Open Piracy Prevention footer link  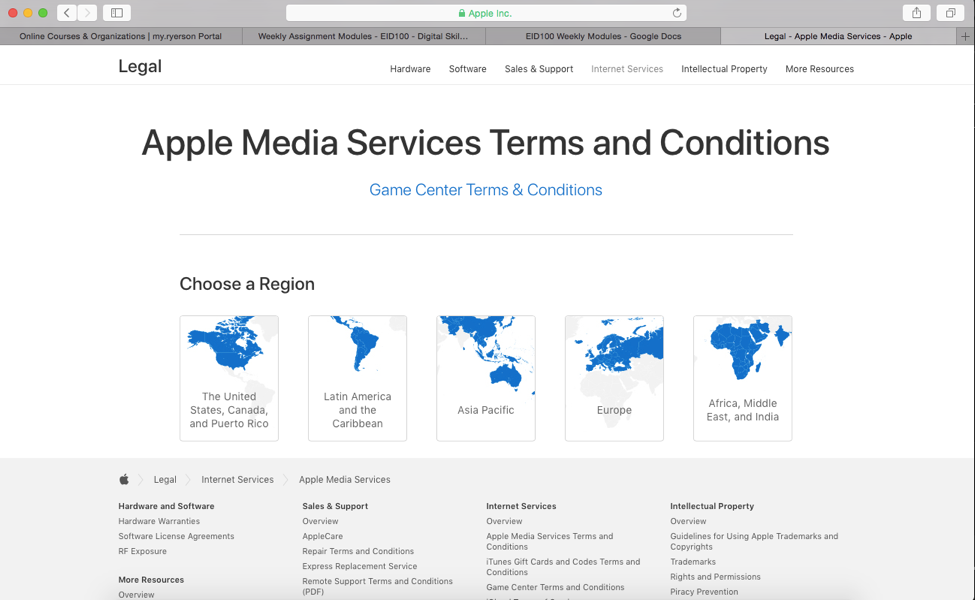click(x=704, y=591)
